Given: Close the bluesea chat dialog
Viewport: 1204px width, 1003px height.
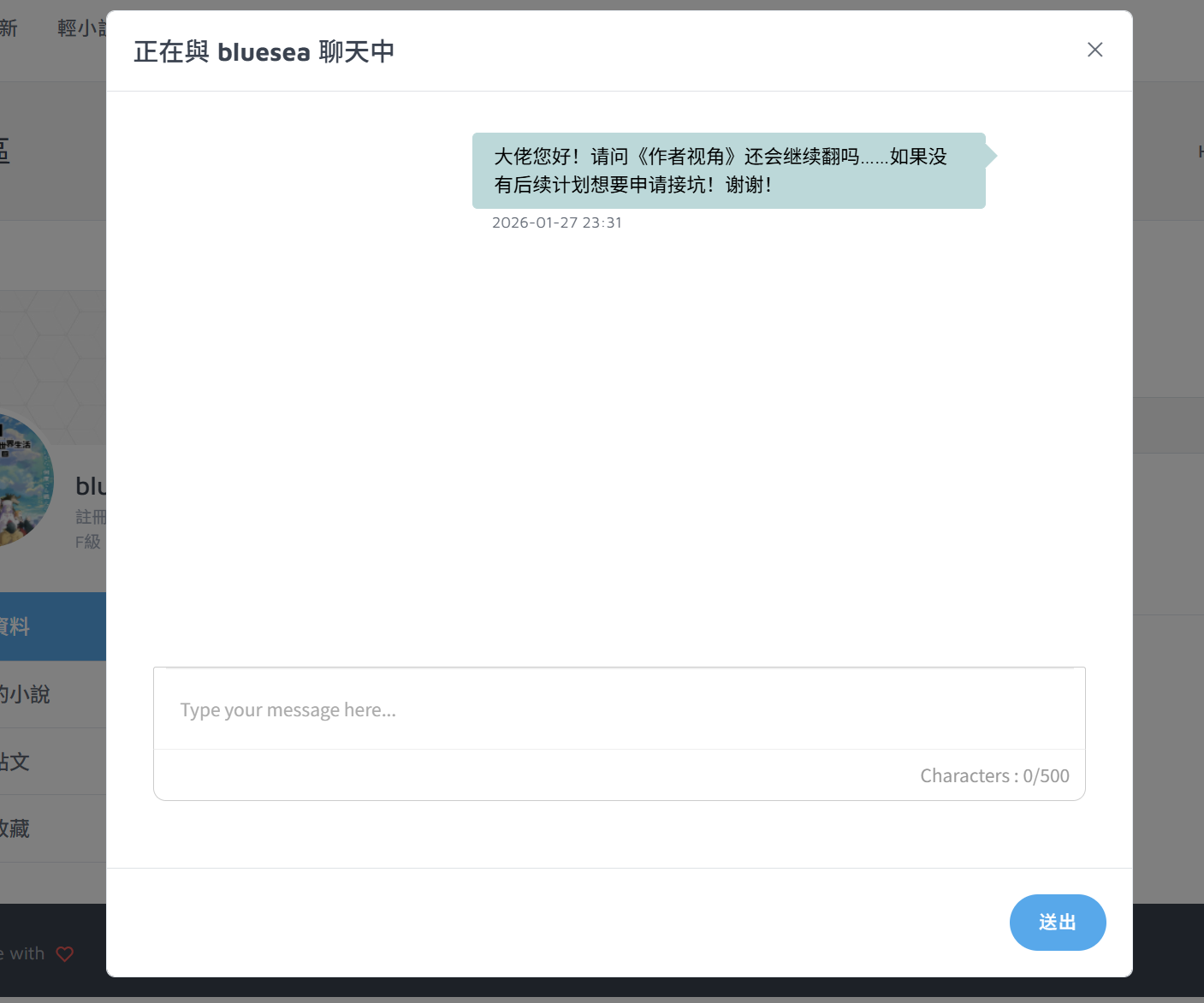Looking at the screenshot, I should [1094, 50].
